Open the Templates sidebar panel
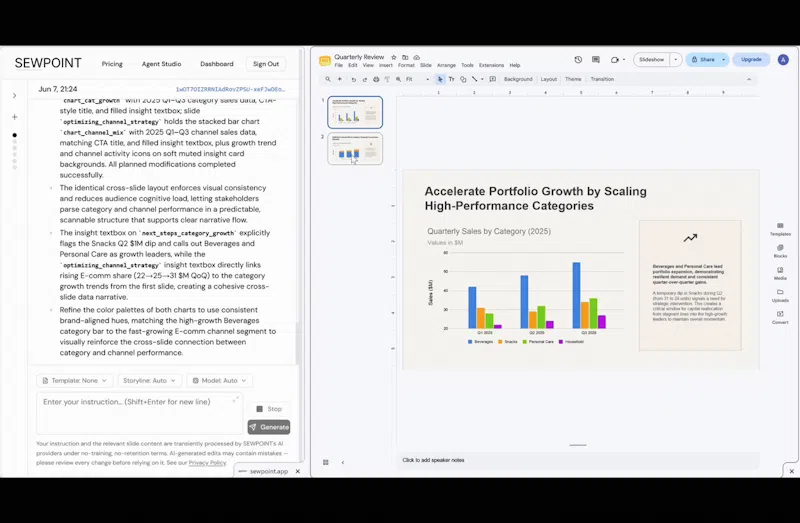Screen dimensions: 800x523 coord(780,229)
